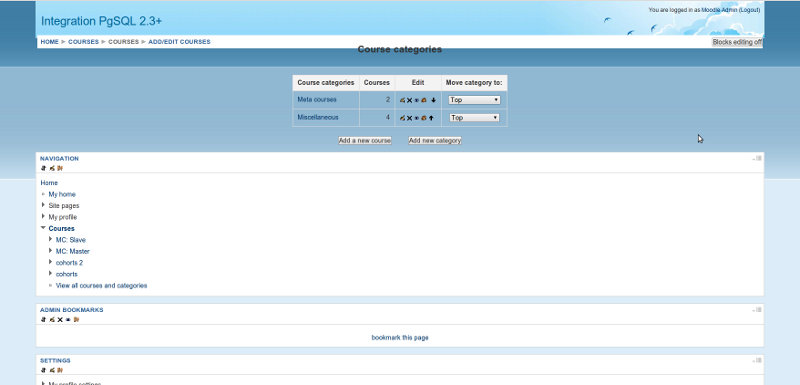Open move-to dropdown for Miscellaneous
This screenshot has height=385, width=800.
point(474,118)
